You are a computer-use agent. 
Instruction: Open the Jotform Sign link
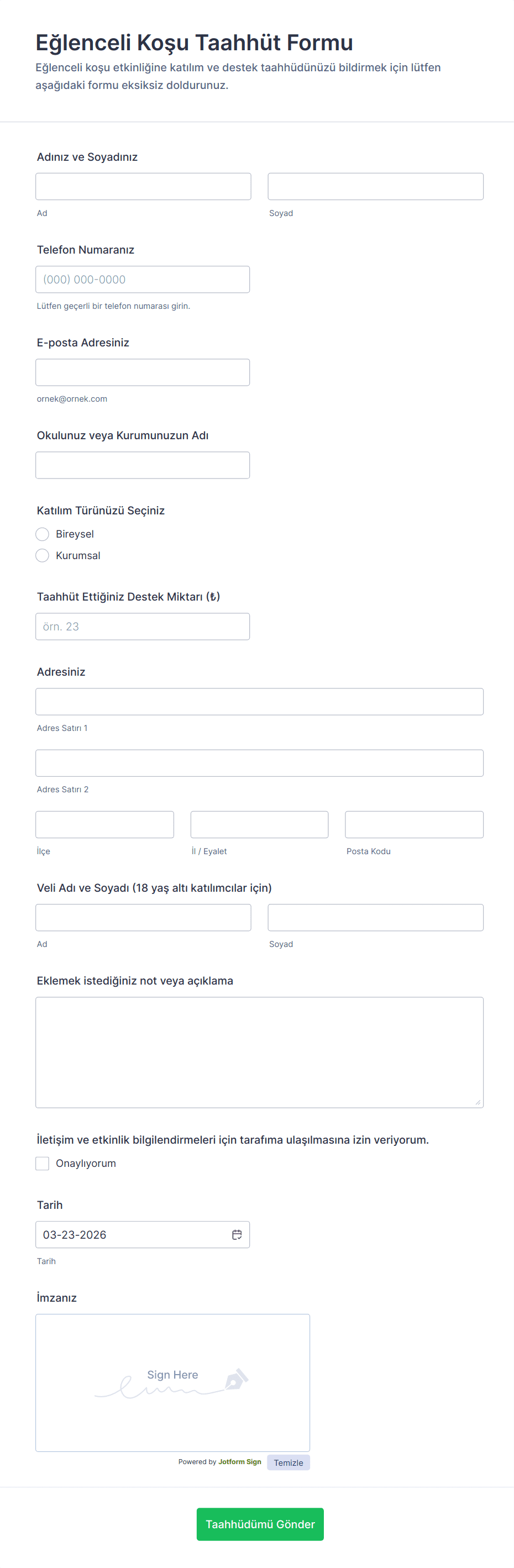click(x=239, y=1461)
